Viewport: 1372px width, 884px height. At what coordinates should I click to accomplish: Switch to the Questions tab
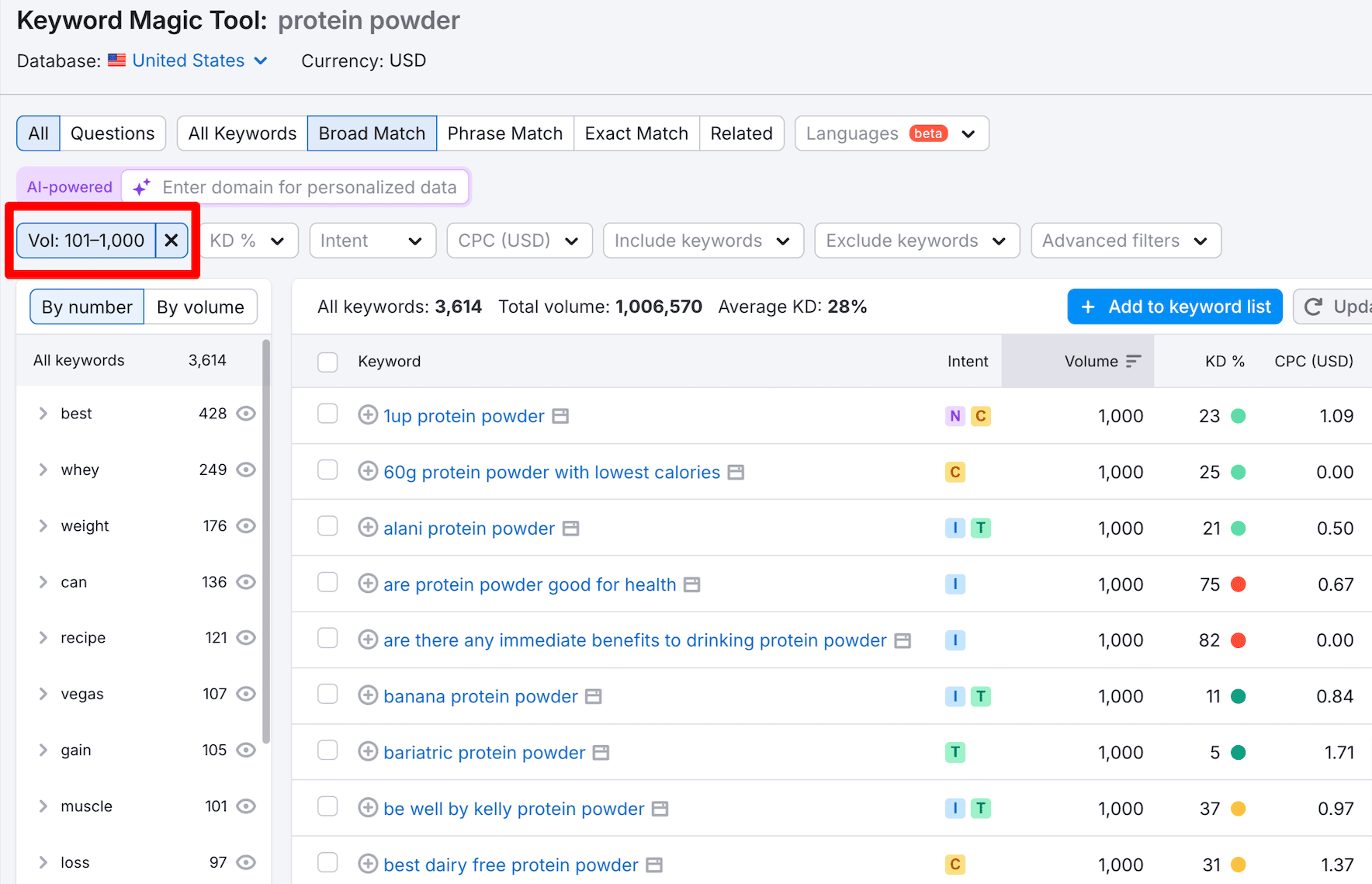pos(113,133)
